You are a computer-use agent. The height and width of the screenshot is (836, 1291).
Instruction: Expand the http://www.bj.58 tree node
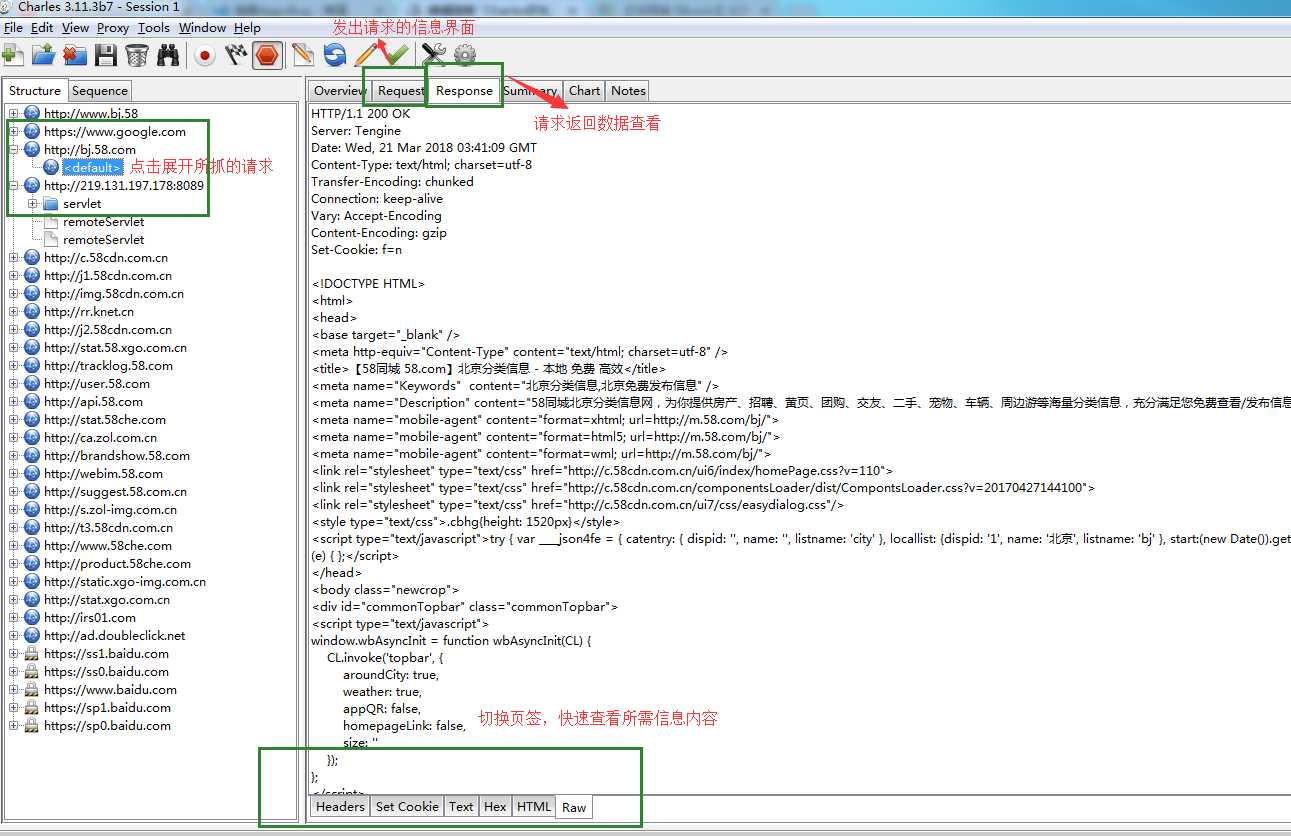point(14,114)
